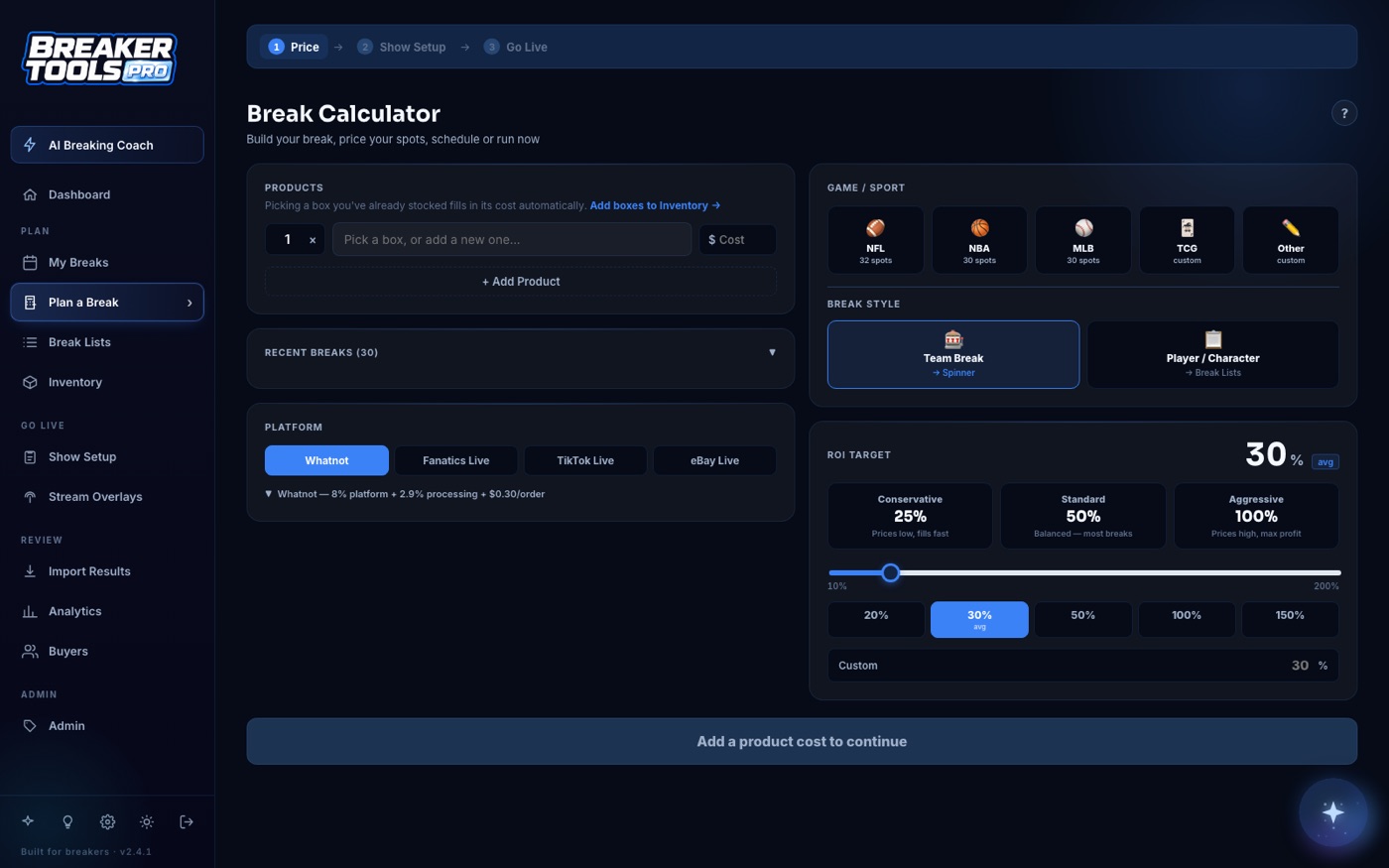The height and width of the screenshot is (868, 1389).
Task: Switch to the Whatnot platform tab
Action: (x=326, y=460)
